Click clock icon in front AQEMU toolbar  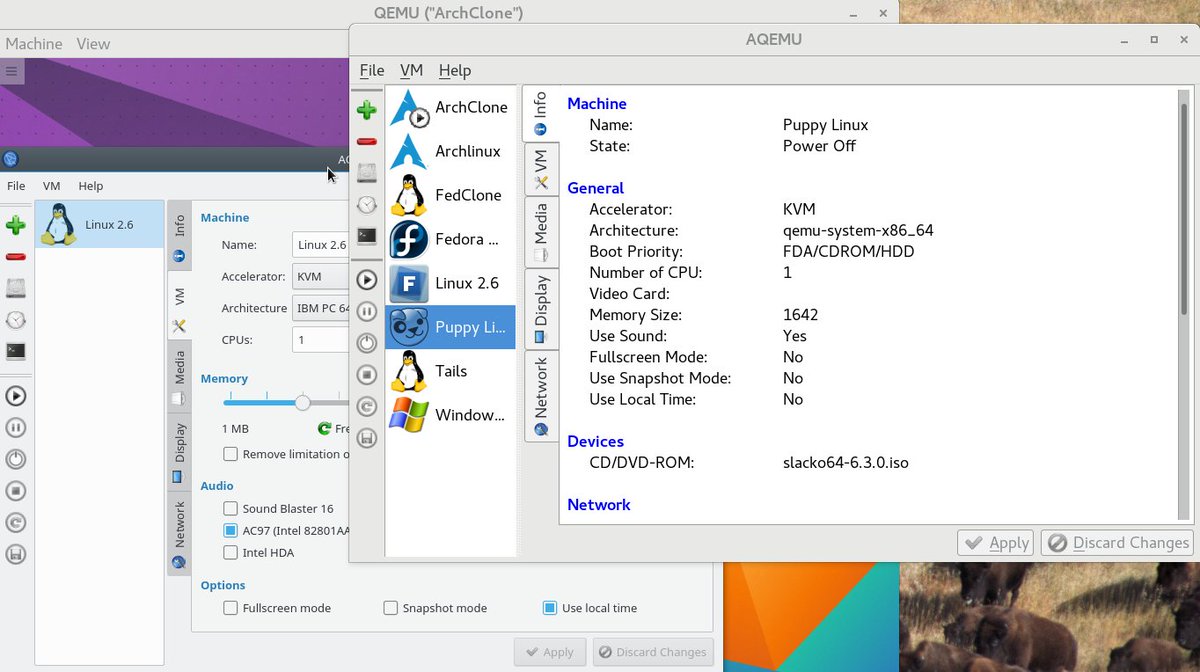click(367, 204)
